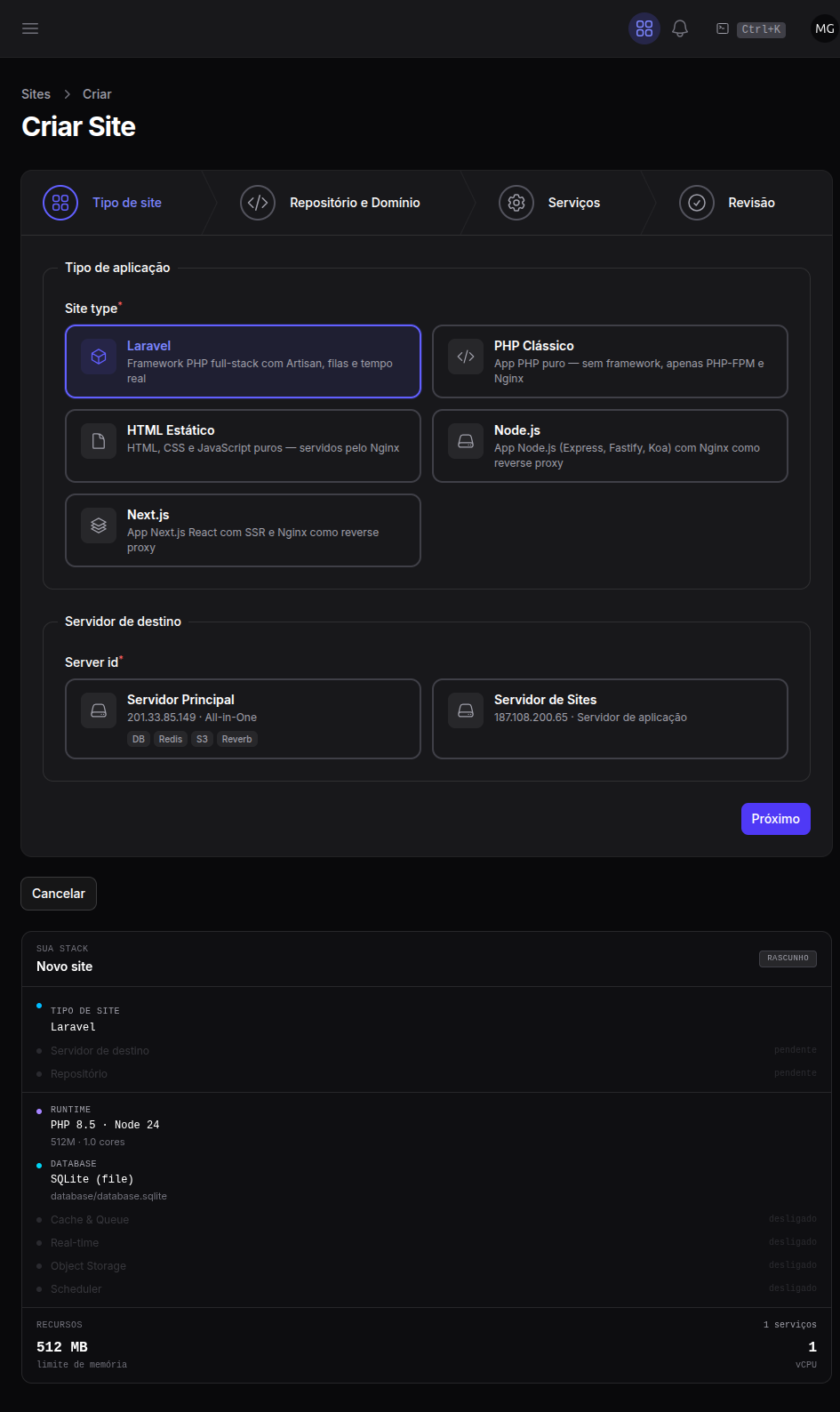Click the Servidor Principal drive icon
This screenshot has width=840, height=1412.
tap(99, 710)
